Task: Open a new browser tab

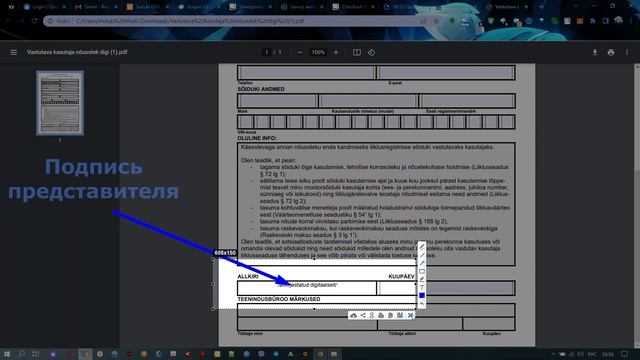Action: tap(542, 7)
